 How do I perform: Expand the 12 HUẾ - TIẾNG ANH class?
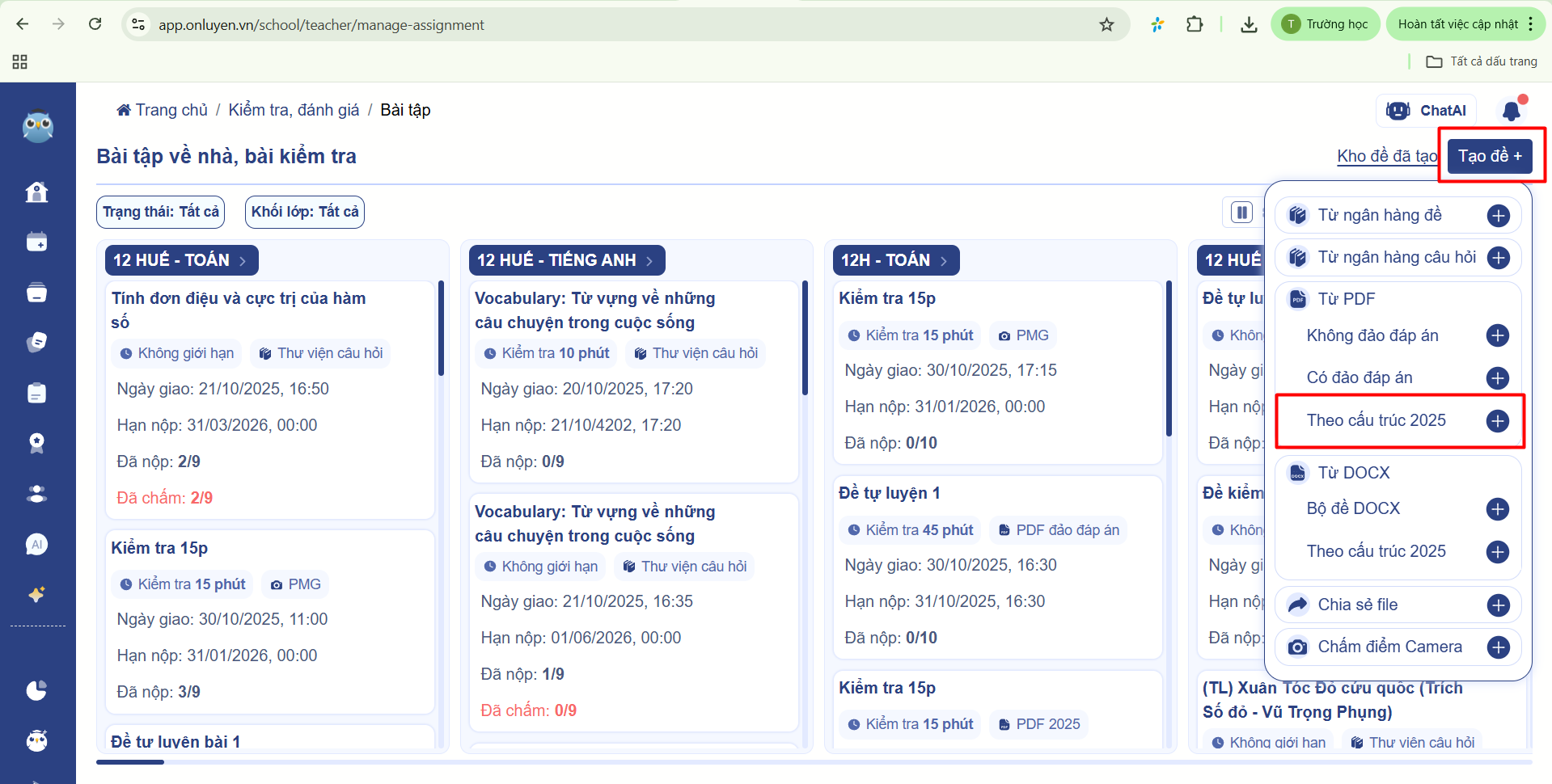[x=566, y=260]
